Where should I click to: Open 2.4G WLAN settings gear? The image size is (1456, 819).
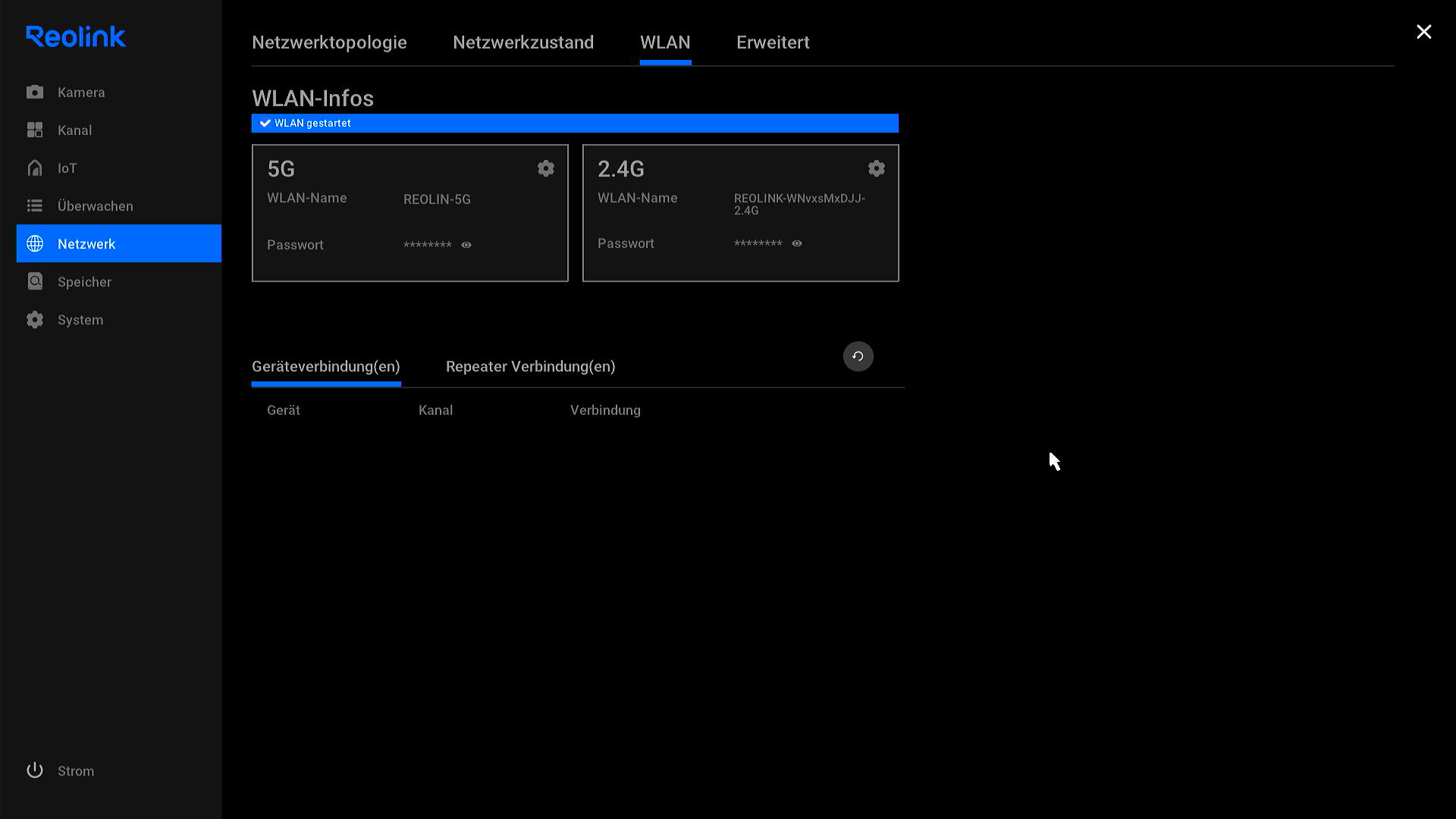point(877,168)
